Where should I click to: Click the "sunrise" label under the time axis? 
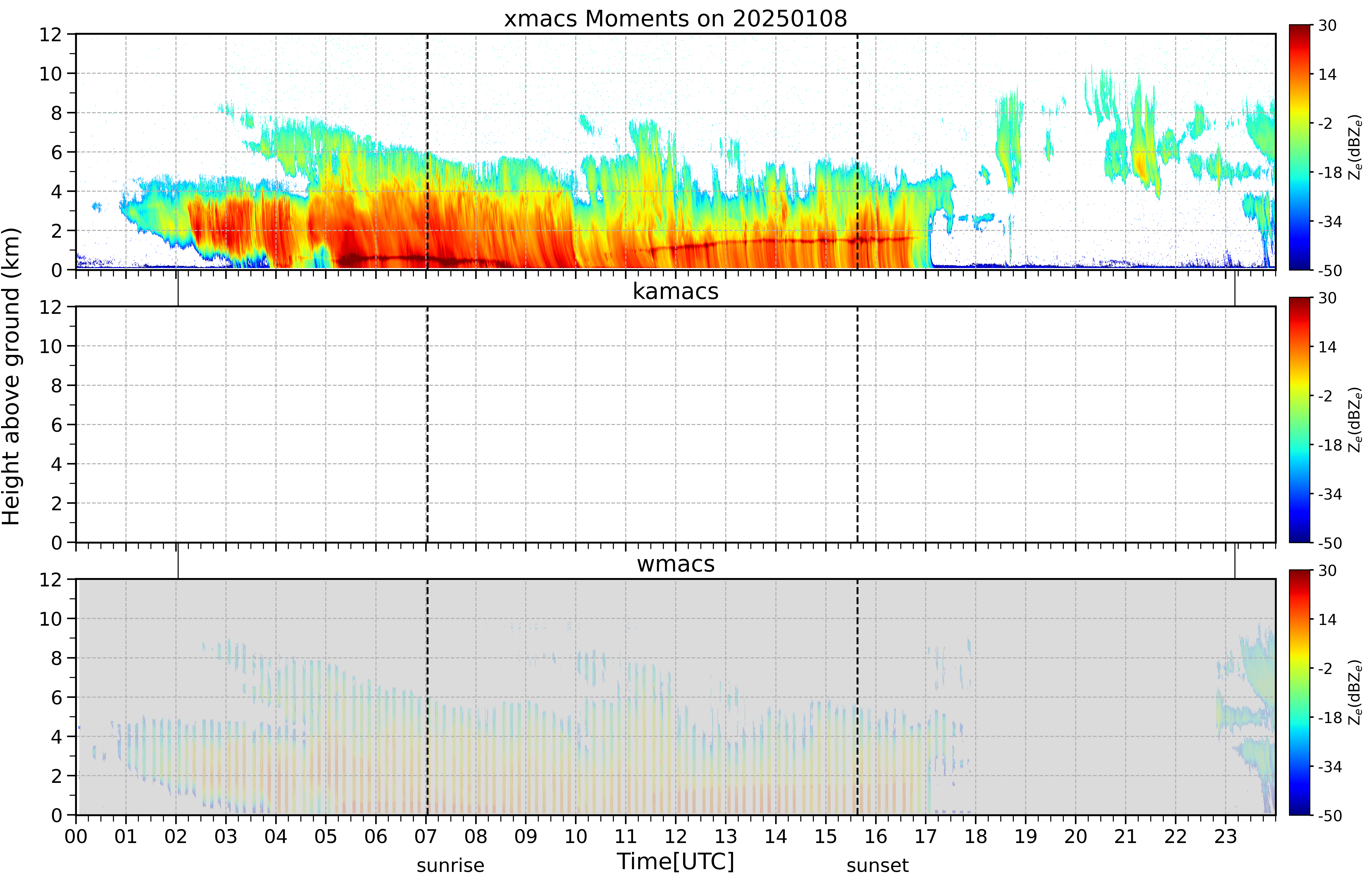click(451, 865)
